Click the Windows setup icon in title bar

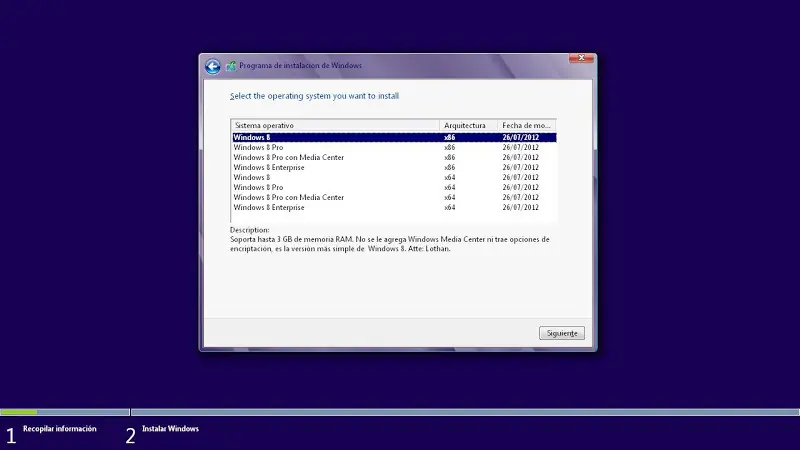click(231, 66)
